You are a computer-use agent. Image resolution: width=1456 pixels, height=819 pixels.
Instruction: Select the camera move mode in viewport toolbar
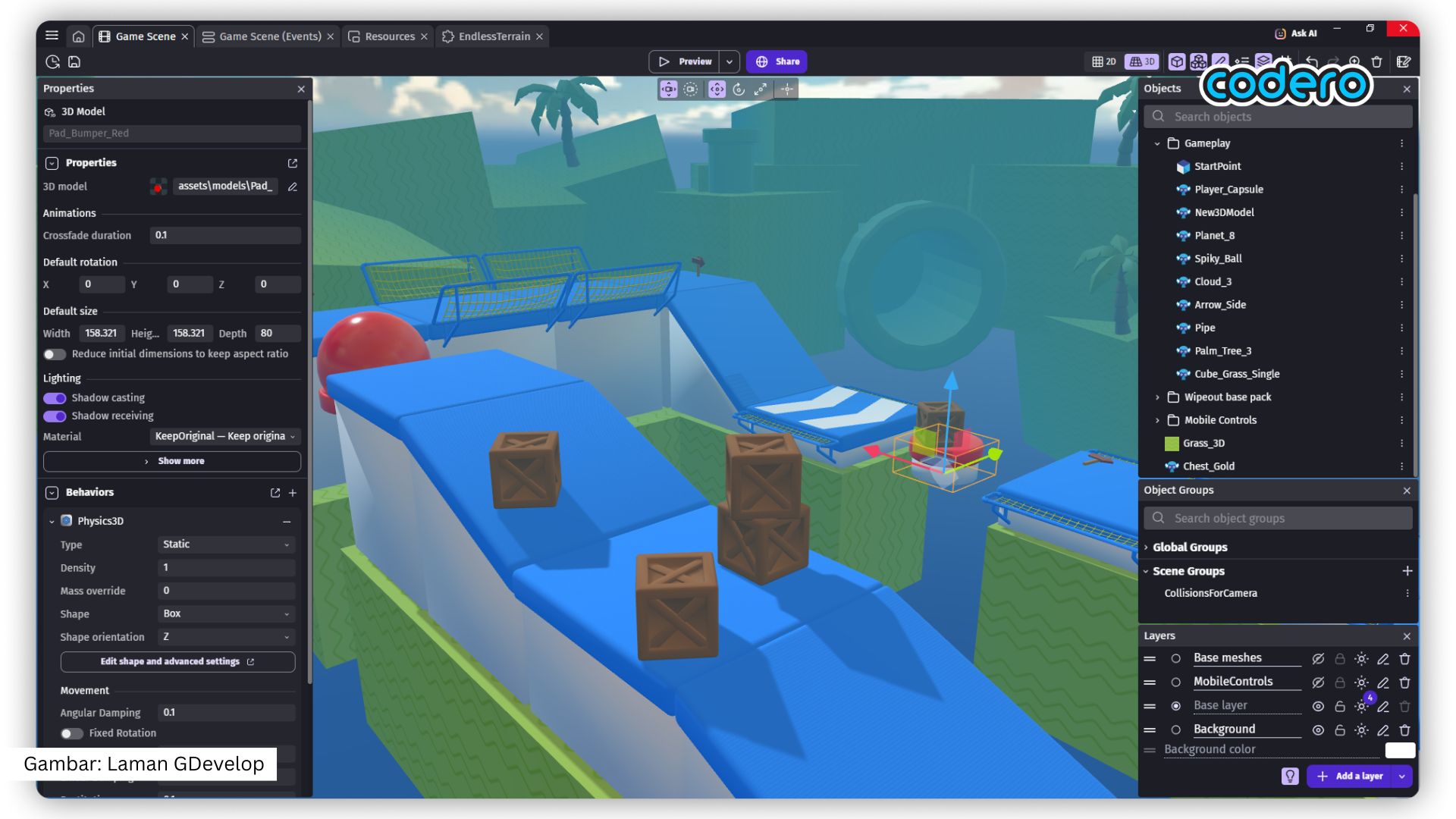(668, 89)
